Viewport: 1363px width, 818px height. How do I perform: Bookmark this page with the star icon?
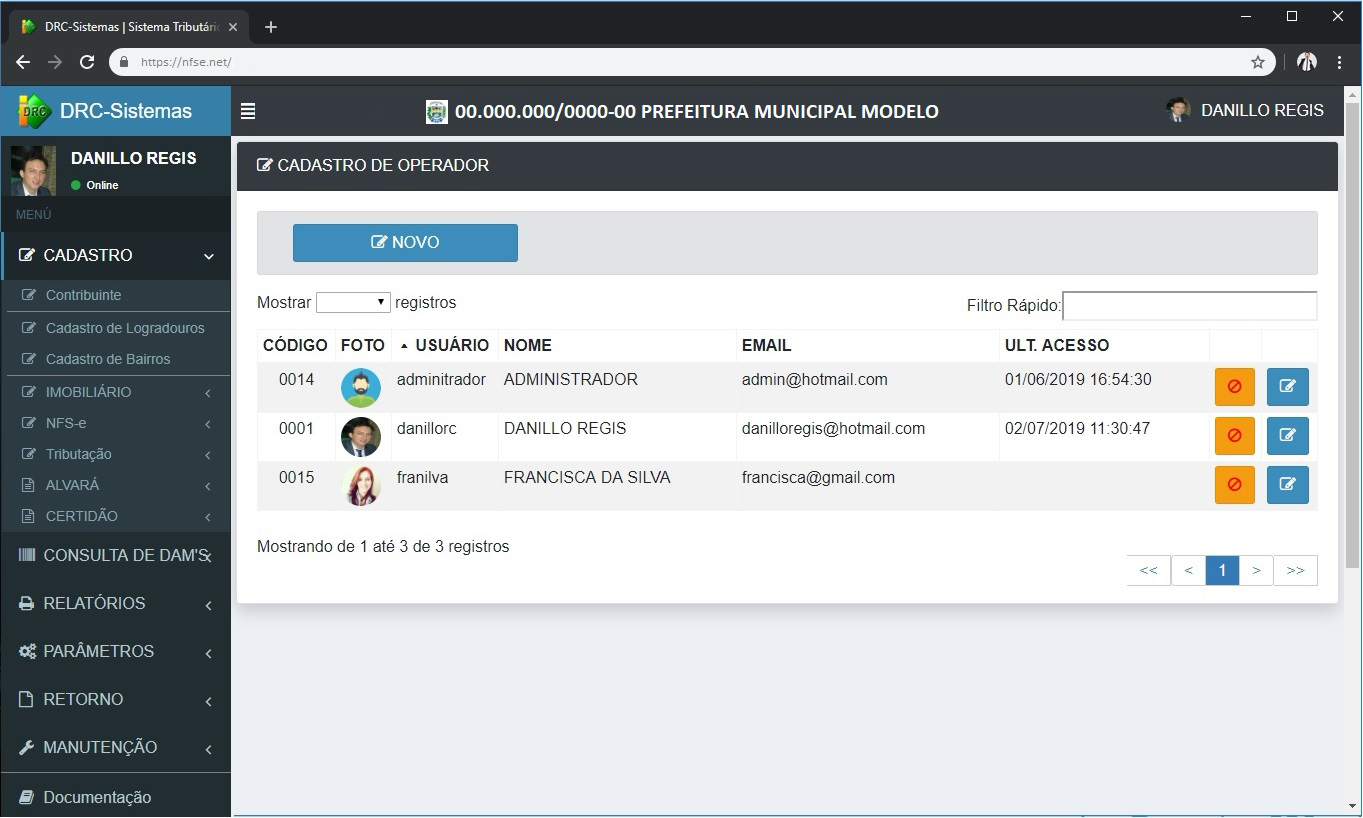click(x=1258, y=62)
